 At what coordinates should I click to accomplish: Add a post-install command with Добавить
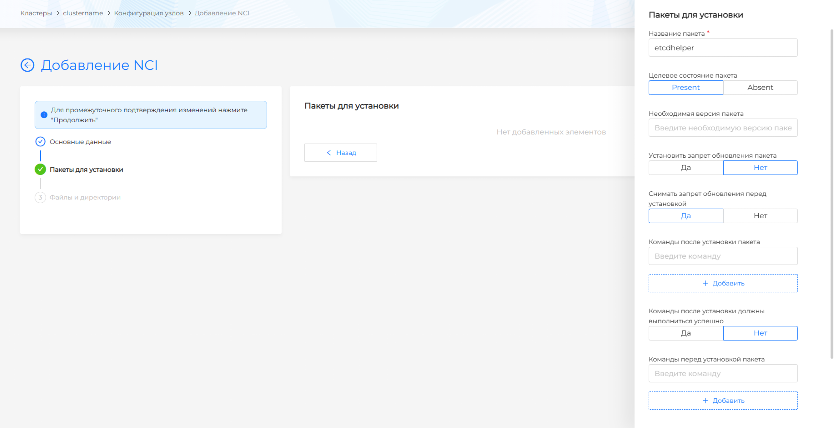click(x=723, y=284)
